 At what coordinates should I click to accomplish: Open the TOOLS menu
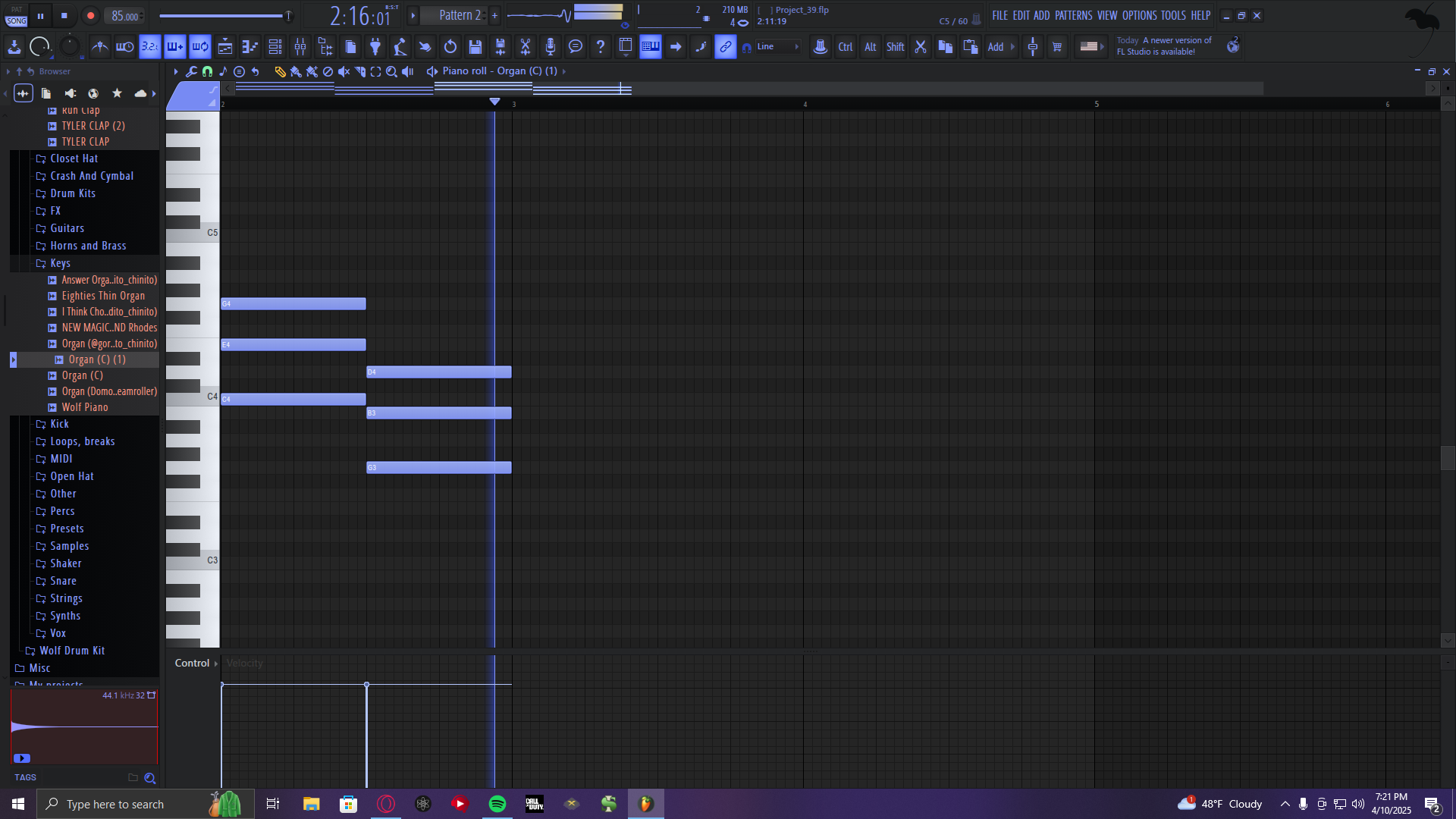[x=1172, y=15]
